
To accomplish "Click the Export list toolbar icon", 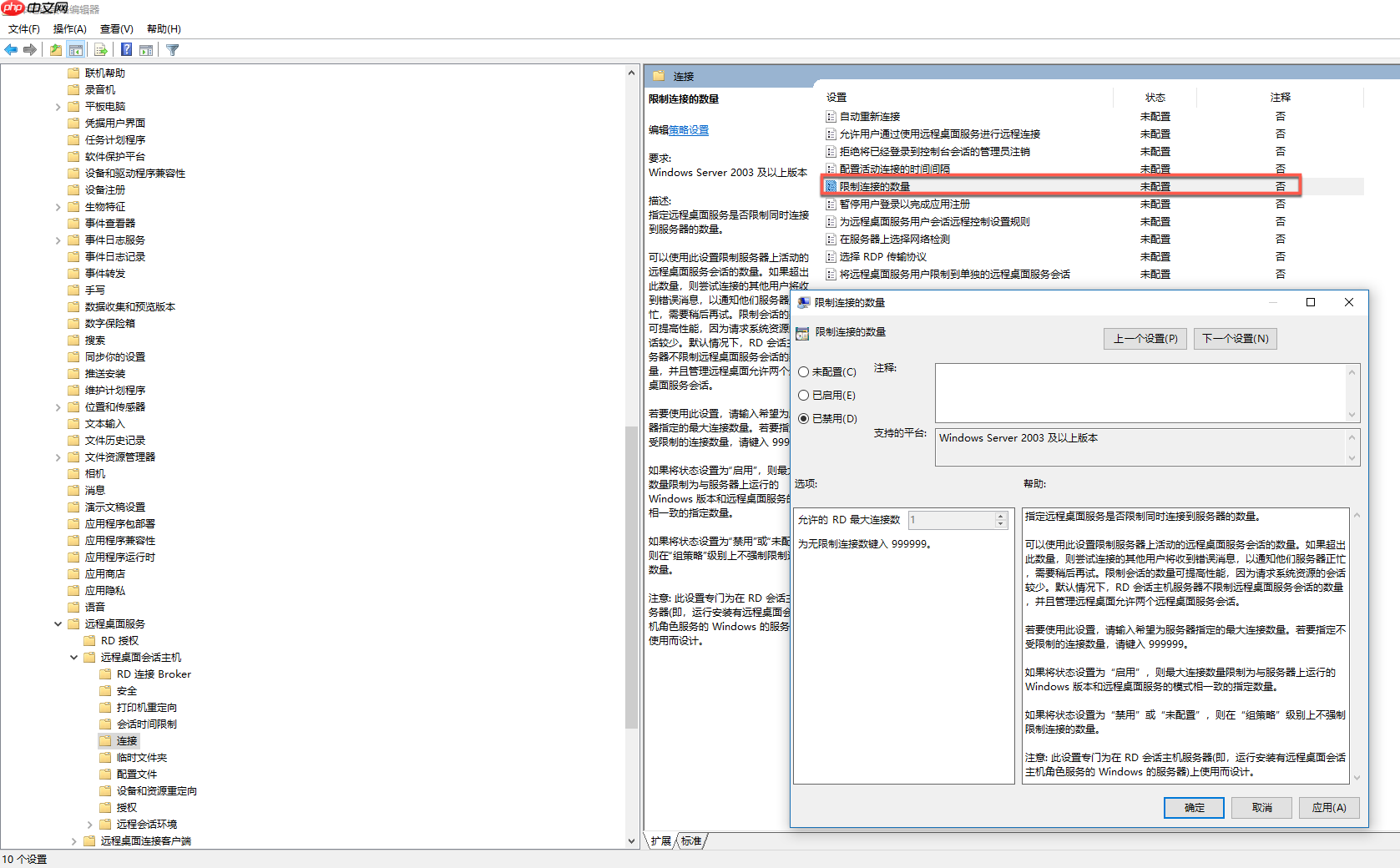I will coord(100,50).
